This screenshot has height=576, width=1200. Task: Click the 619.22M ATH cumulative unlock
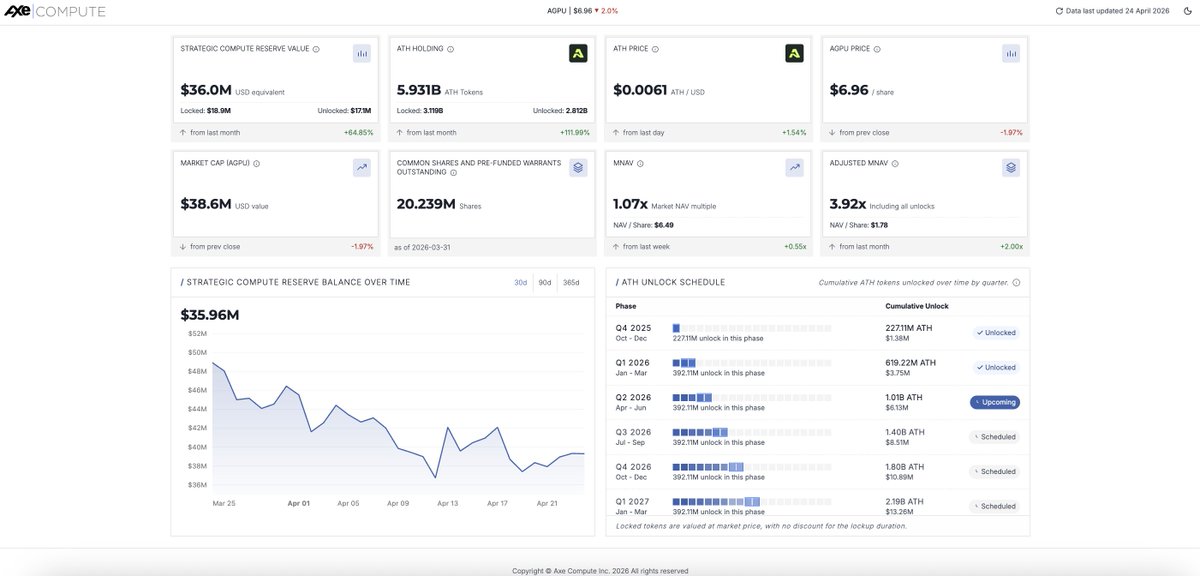[909, 362]
